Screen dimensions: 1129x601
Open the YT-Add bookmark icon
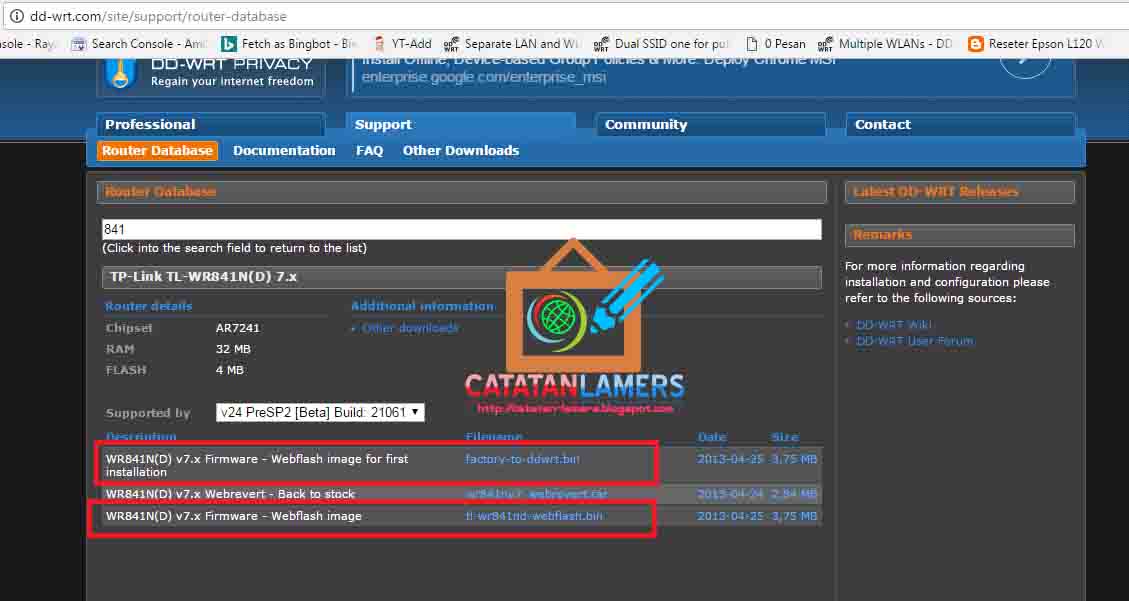(x=379, y=44)
